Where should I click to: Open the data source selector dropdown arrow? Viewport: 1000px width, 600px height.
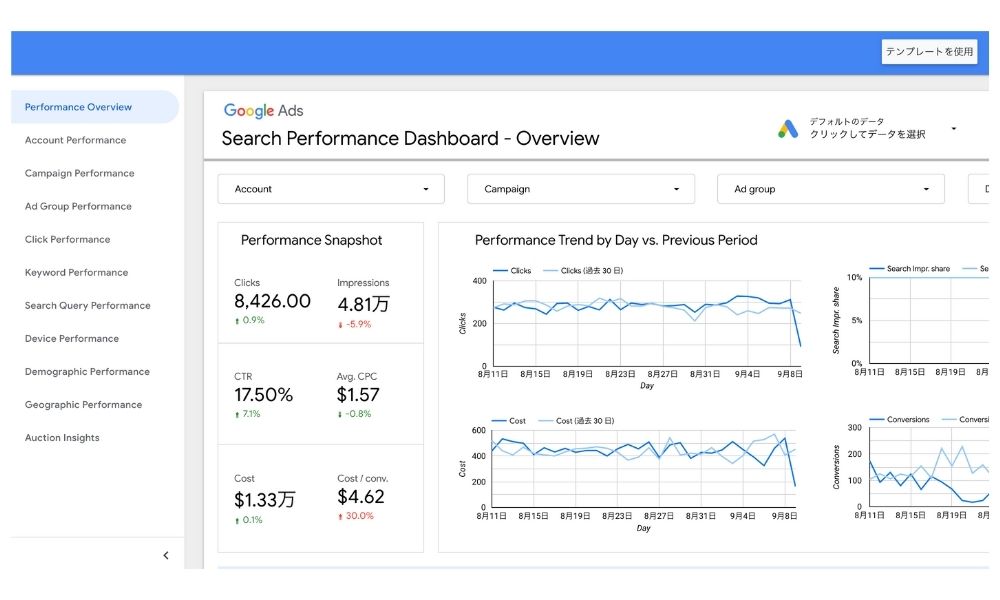[953, 129]
